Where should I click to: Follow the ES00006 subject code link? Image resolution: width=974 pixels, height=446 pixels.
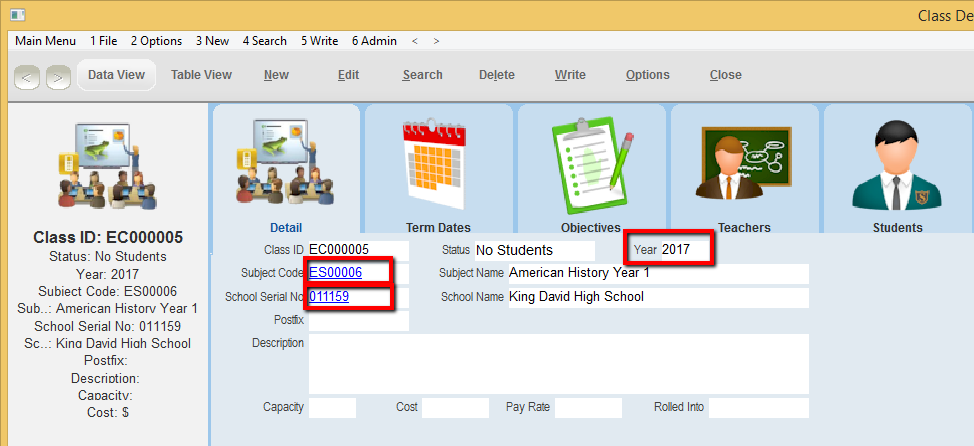[x=336, y=272]
